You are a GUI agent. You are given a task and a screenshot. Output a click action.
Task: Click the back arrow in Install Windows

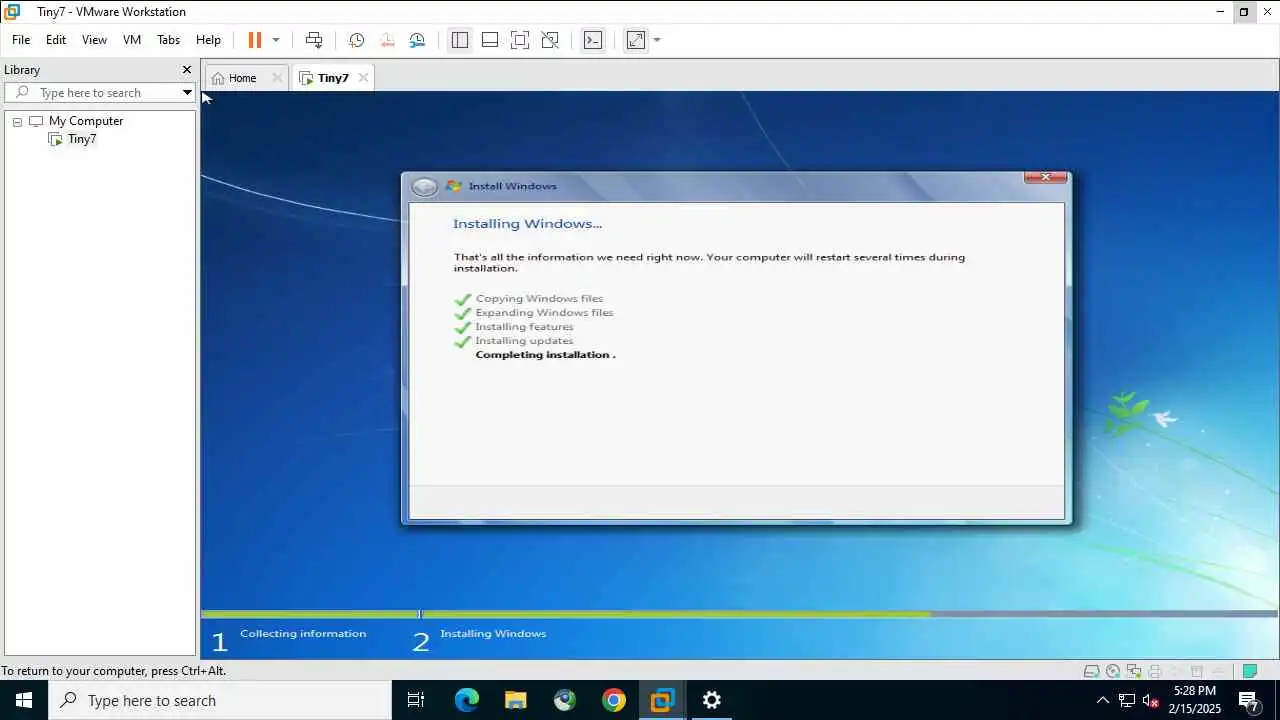pos(425,187)
